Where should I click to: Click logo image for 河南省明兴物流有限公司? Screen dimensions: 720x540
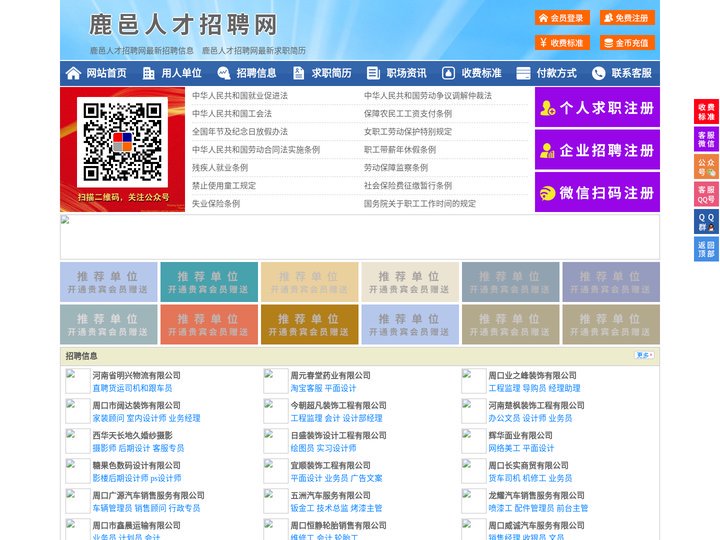(x=78, y=381)
